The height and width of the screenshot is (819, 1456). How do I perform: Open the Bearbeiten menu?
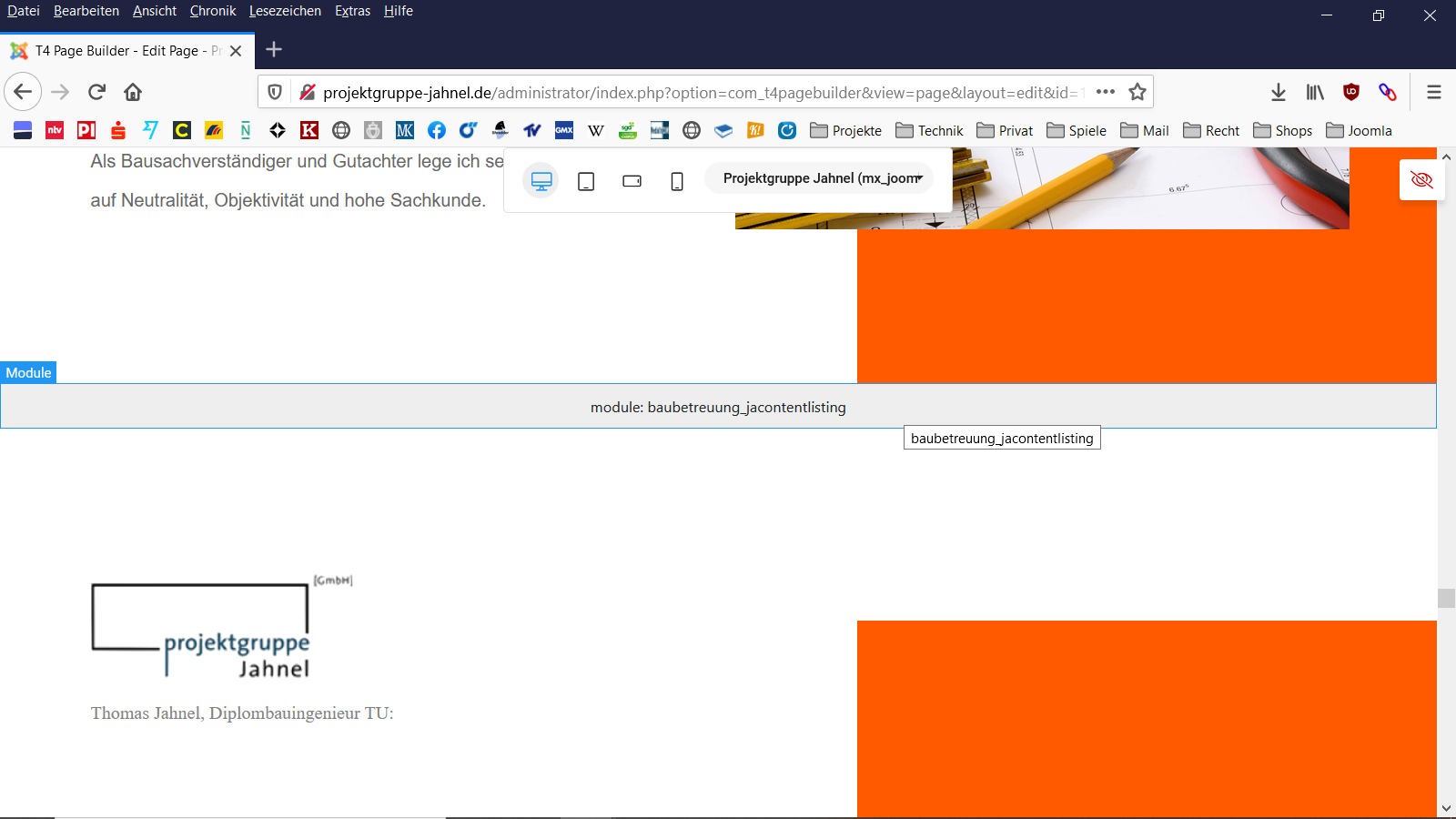pos(86,11)
